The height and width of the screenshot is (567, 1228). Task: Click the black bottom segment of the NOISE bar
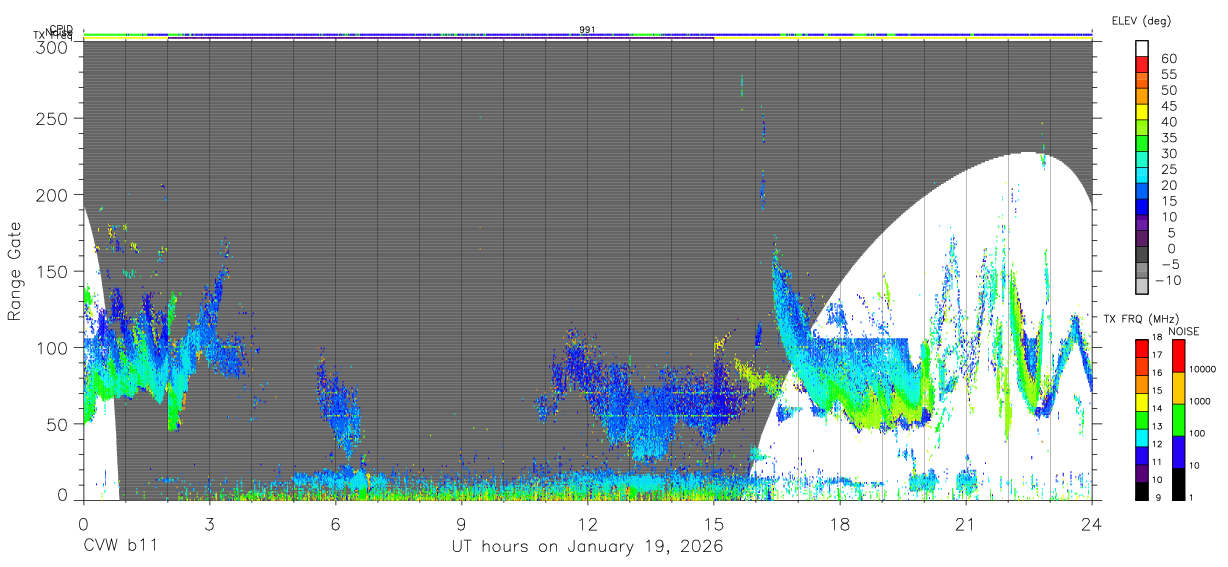click(1179, 483)
